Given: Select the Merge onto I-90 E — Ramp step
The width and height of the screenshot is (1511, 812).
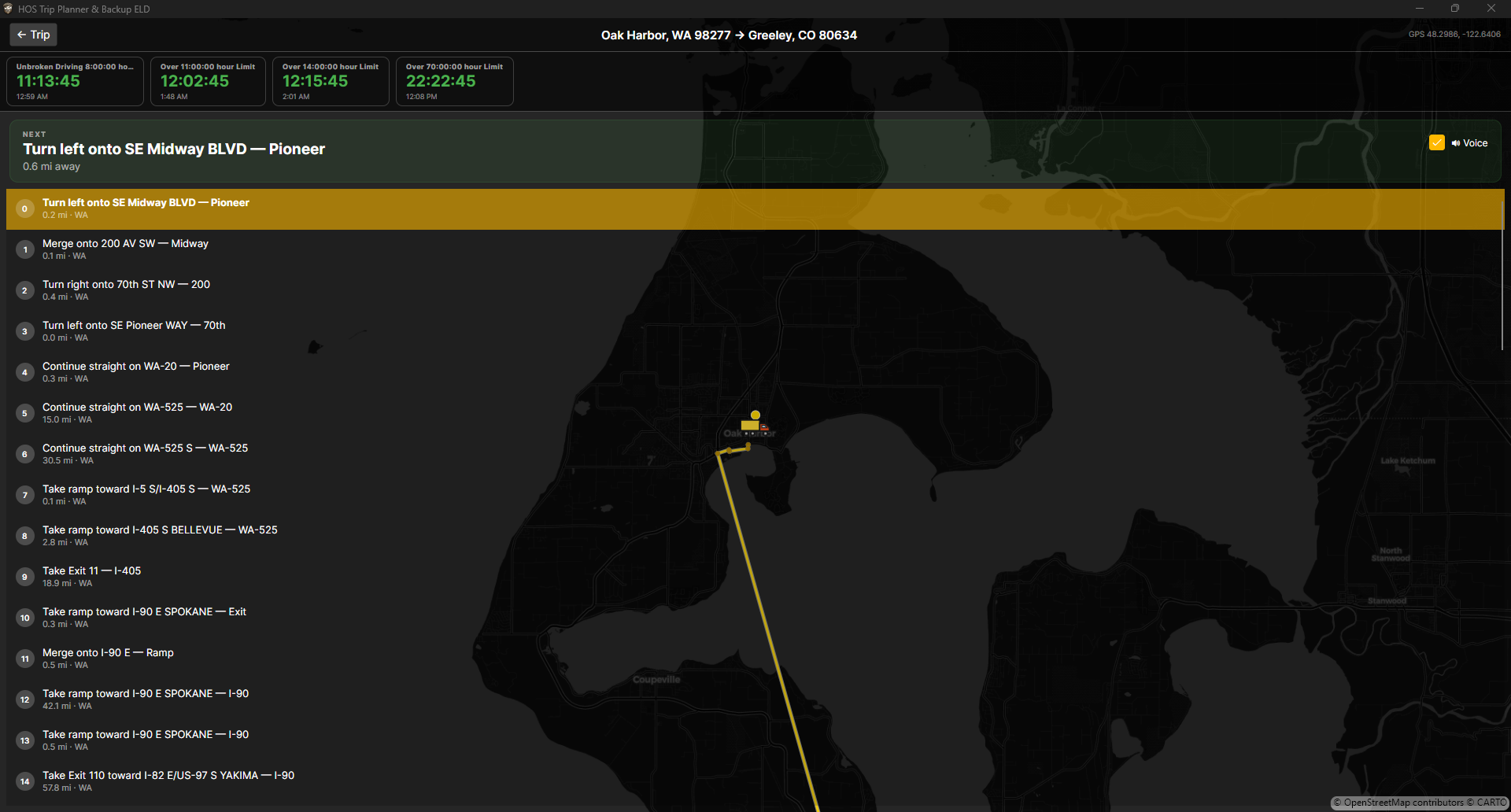Looking at the screenshot, I should pyautogui.click(x=755, y=659).
